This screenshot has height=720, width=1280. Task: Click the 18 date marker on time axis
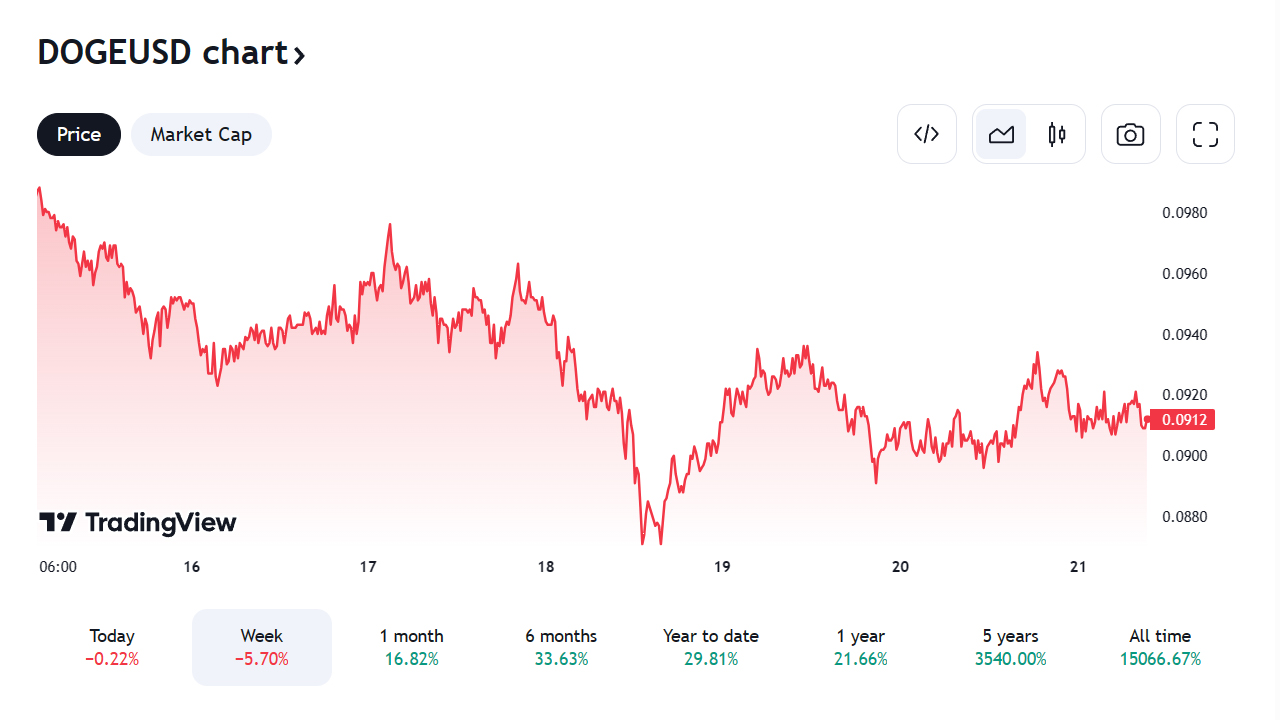(545, 567)
